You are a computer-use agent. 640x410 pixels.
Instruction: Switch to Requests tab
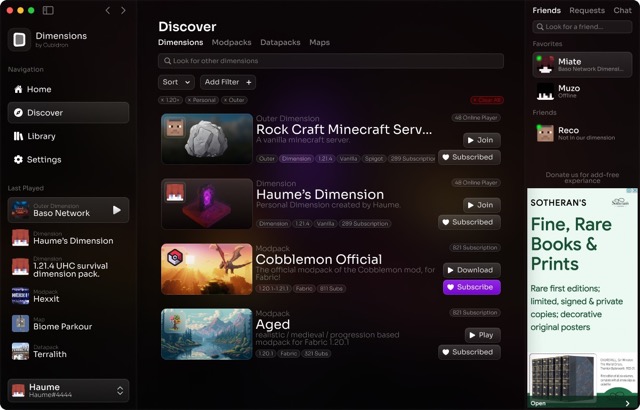coord(587,11)
